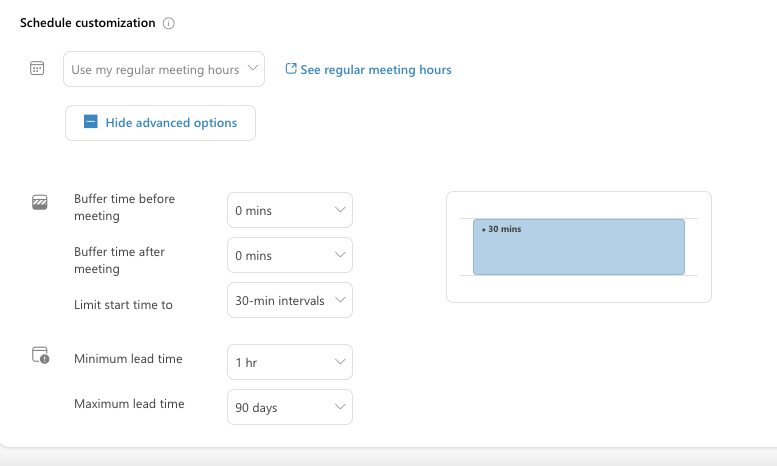Image resolution: width=777 pixels, height=466 pixels.
Task: Open the Minimum lead time 1 hr dropdown
Action: (290, 362)
